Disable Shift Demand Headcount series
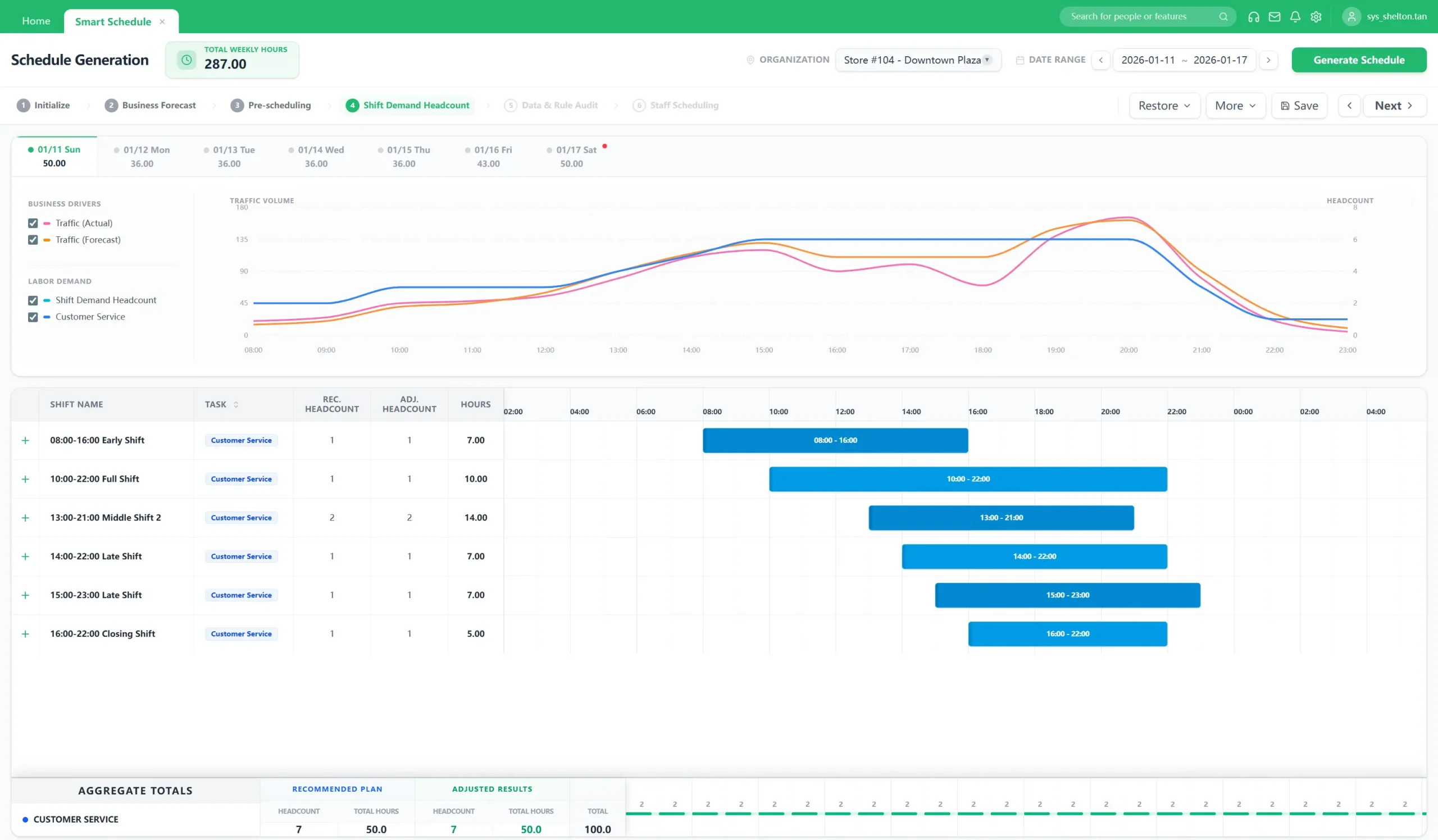1438x840 pixels. pyautogui.click(x=33, y=300)
